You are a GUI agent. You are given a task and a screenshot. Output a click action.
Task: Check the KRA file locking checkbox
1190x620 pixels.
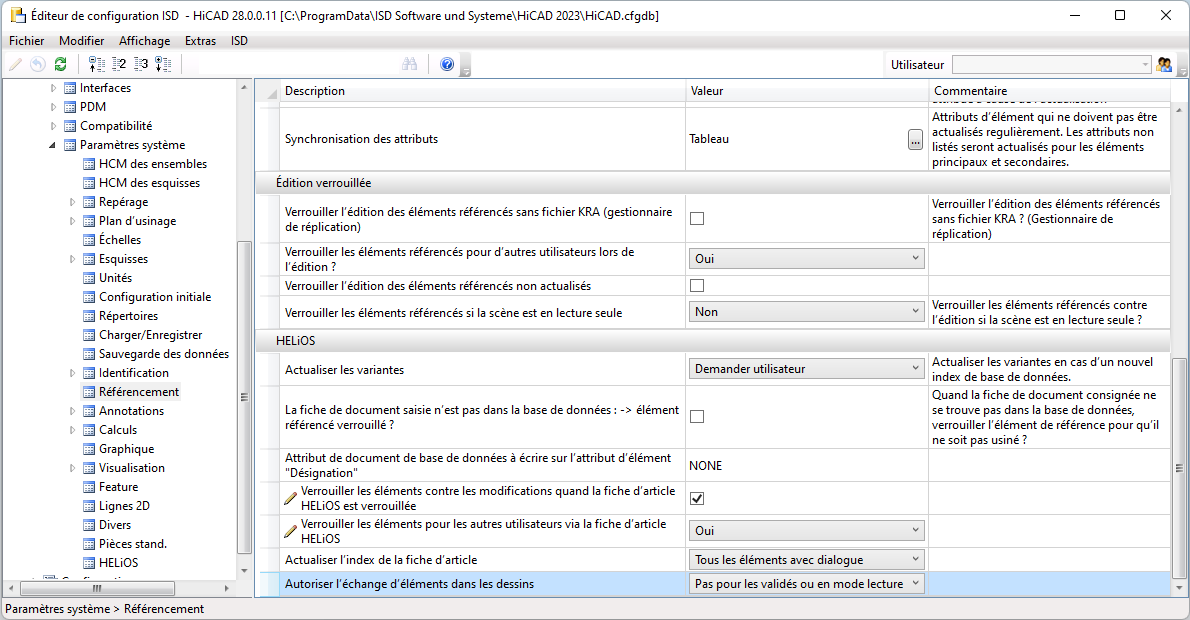[697, 219]
